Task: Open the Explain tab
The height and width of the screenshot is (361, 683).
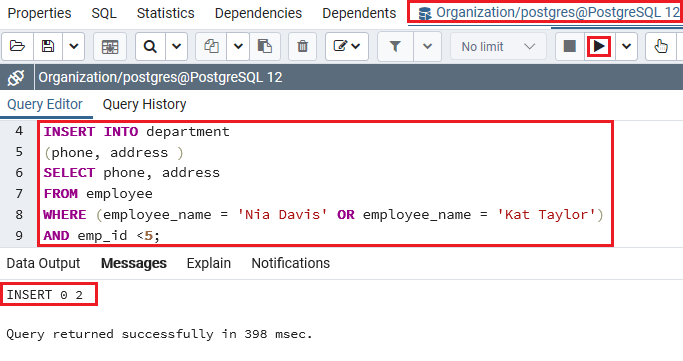Action: pos(209,263)
